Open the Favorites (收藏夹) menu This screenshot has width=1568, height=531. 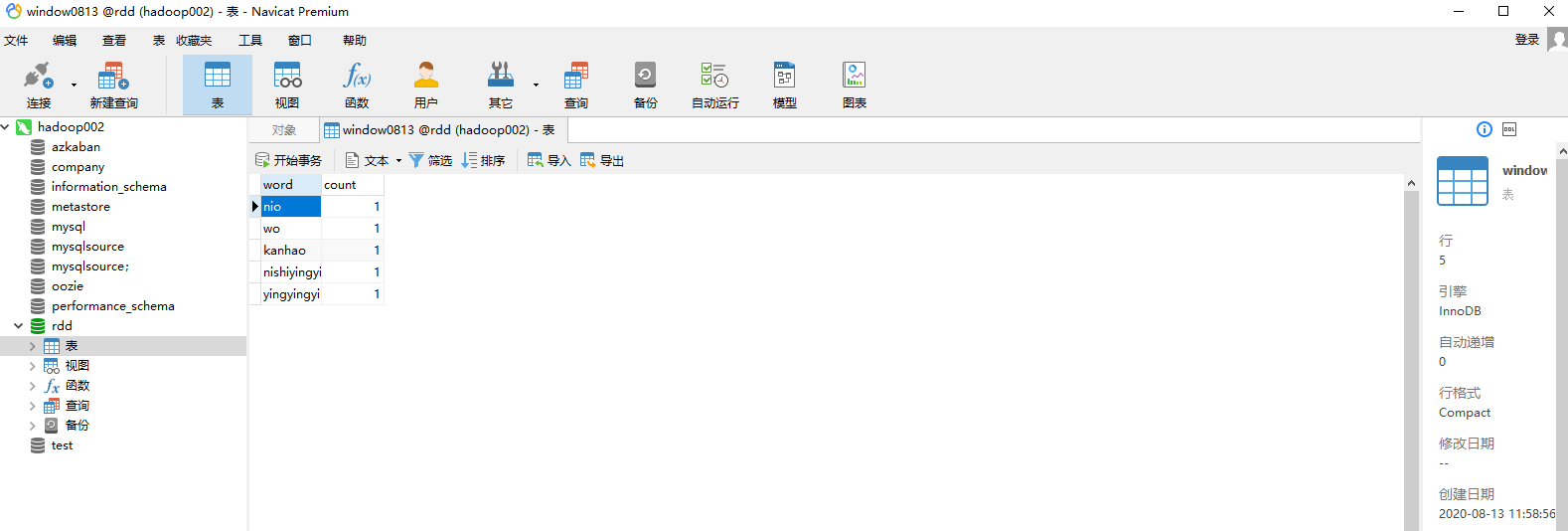194,41
